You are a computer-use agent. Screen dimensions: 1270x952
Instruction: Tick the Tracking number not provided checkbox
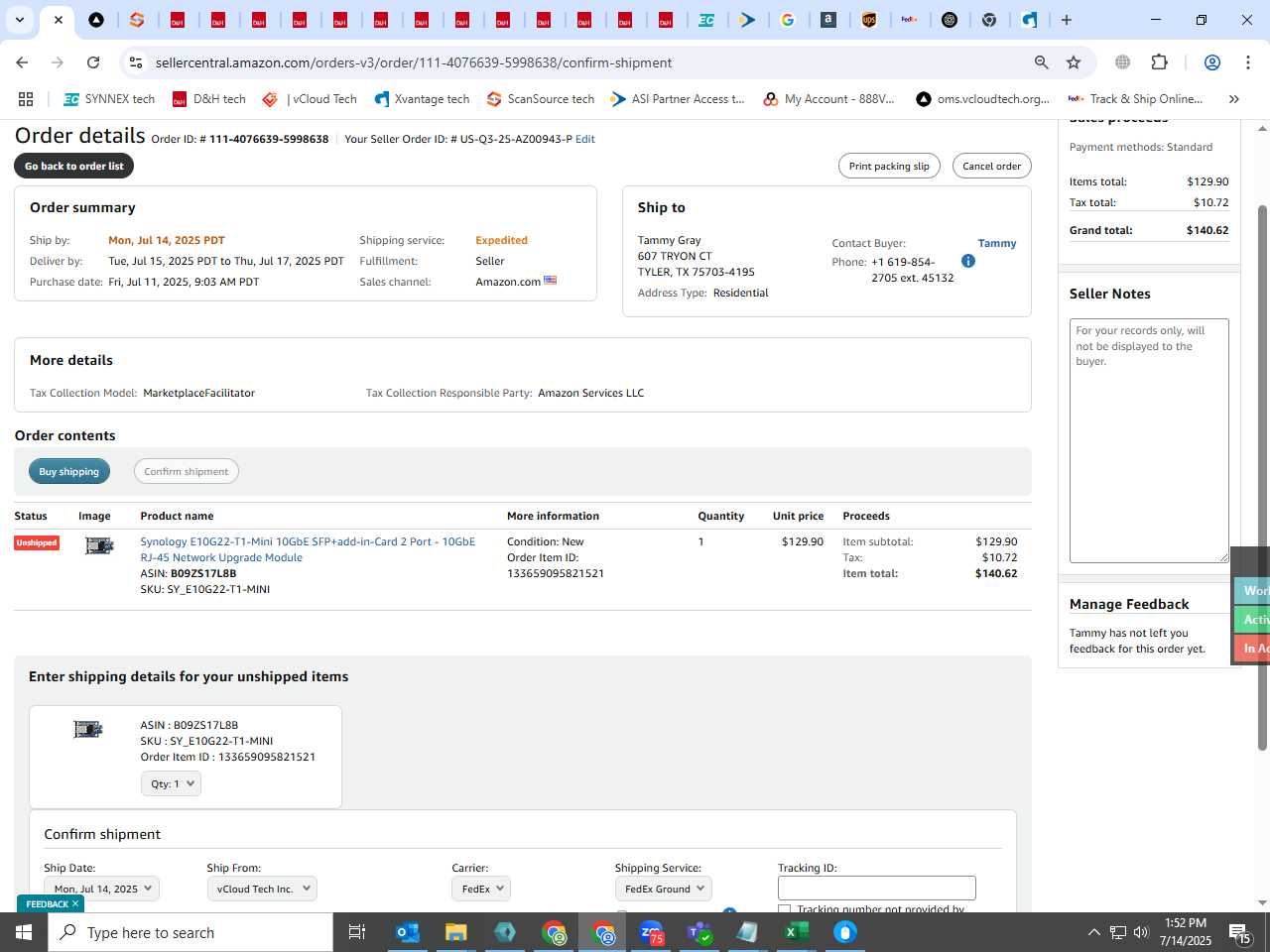[785, 909]
